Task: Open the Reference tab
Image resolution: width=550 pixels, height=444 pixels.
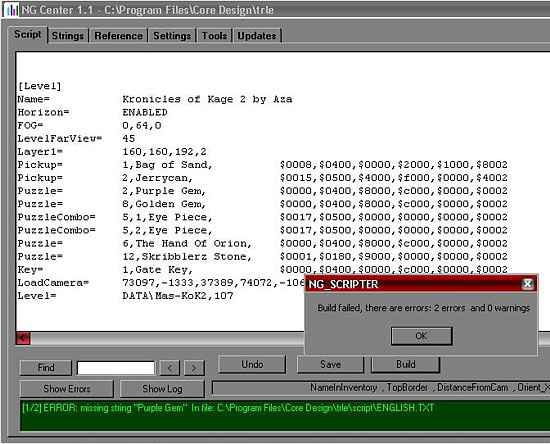Action: [x=118, y=36]
